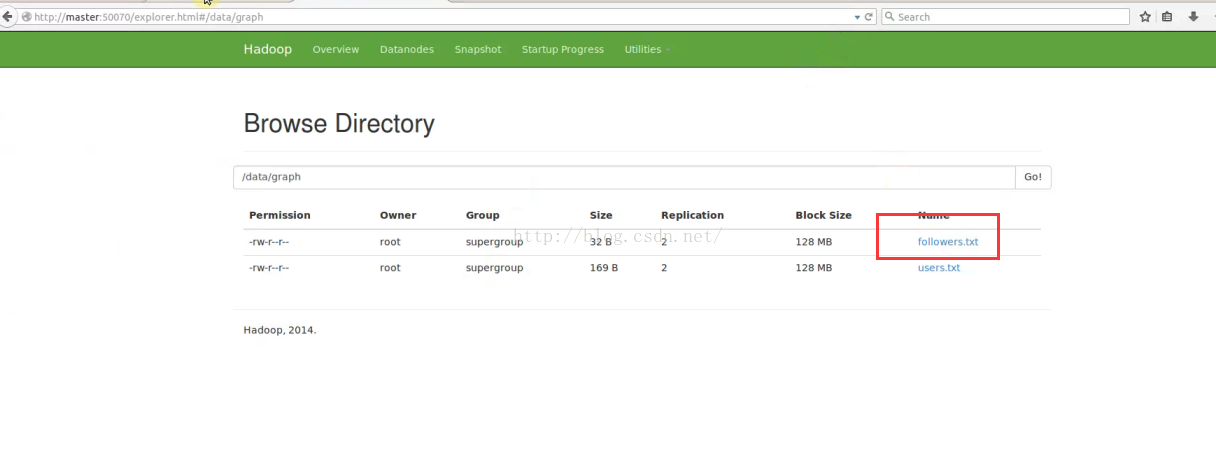1216x450 pixels.
Task: Select root owner in followers.txt row
Action: click(x=390, y=242)
